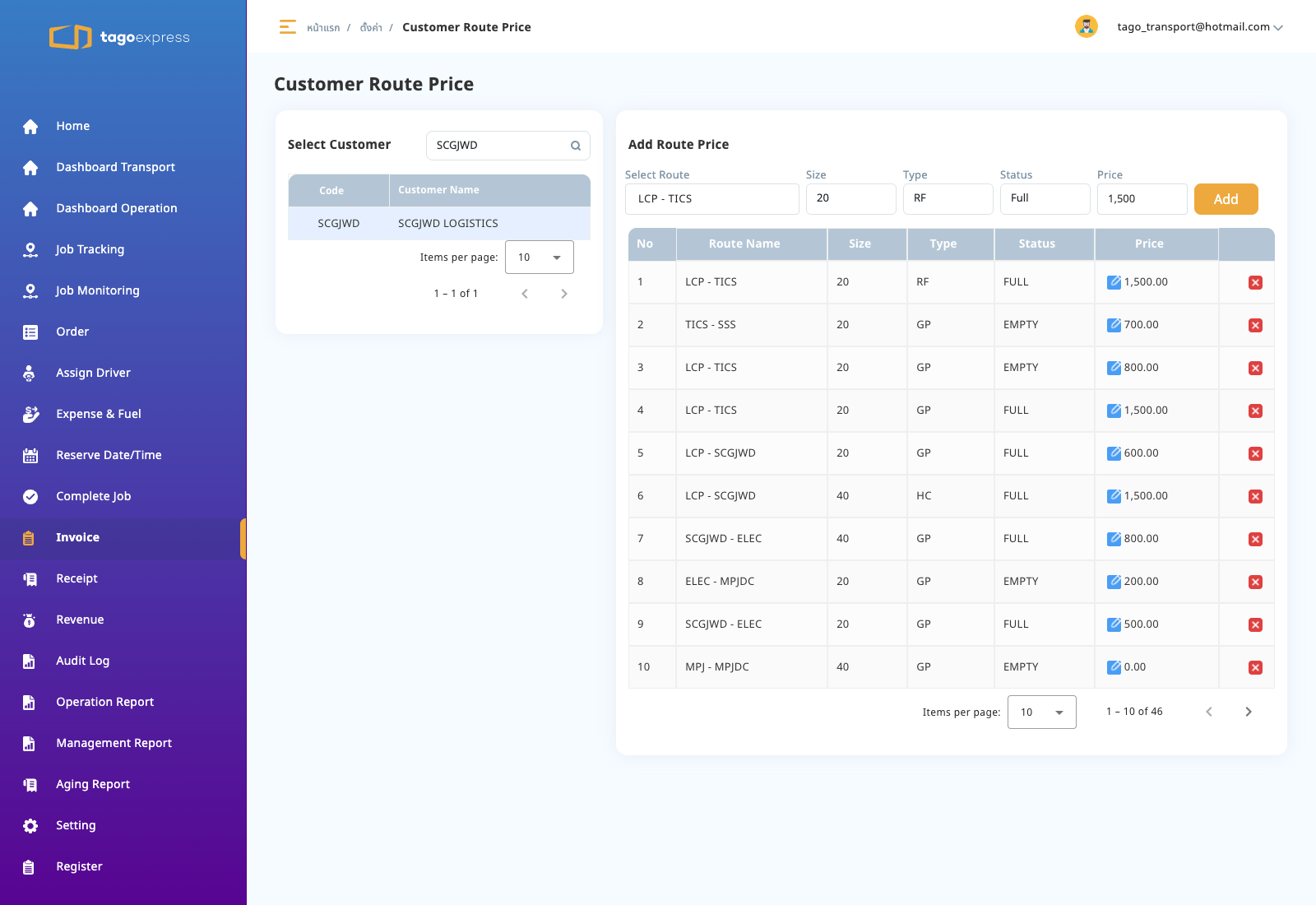The width and height of the screenshot is (1316, 905).
Task: Click the hamburger menu icon in header
Action: coord(287,27)
